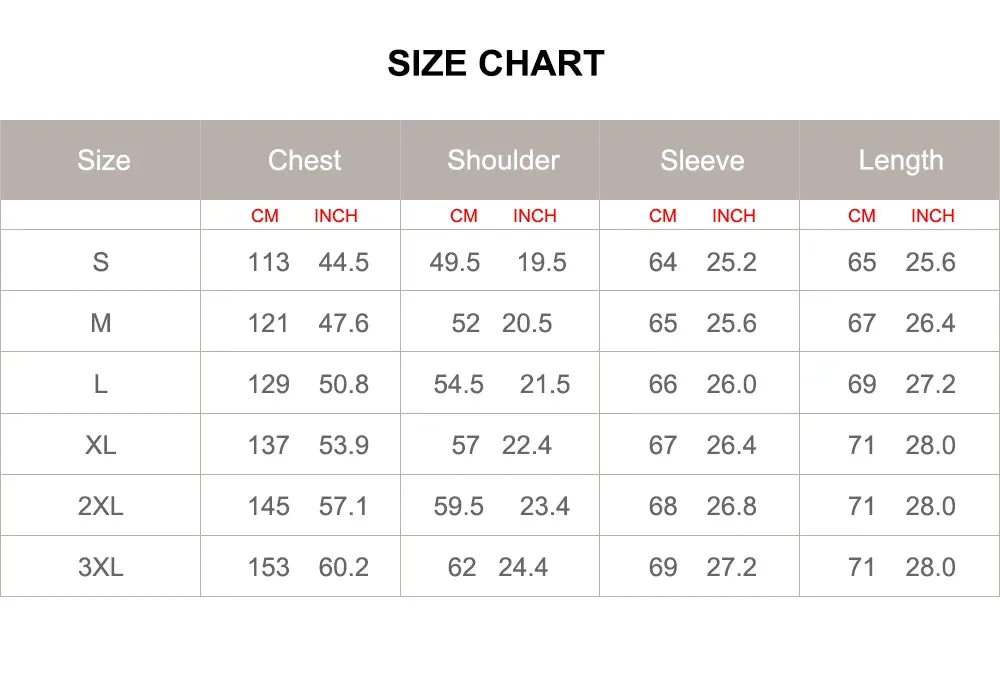1000x684 pixels.
Task: Click the Sleeve column header
Action: 702,160
